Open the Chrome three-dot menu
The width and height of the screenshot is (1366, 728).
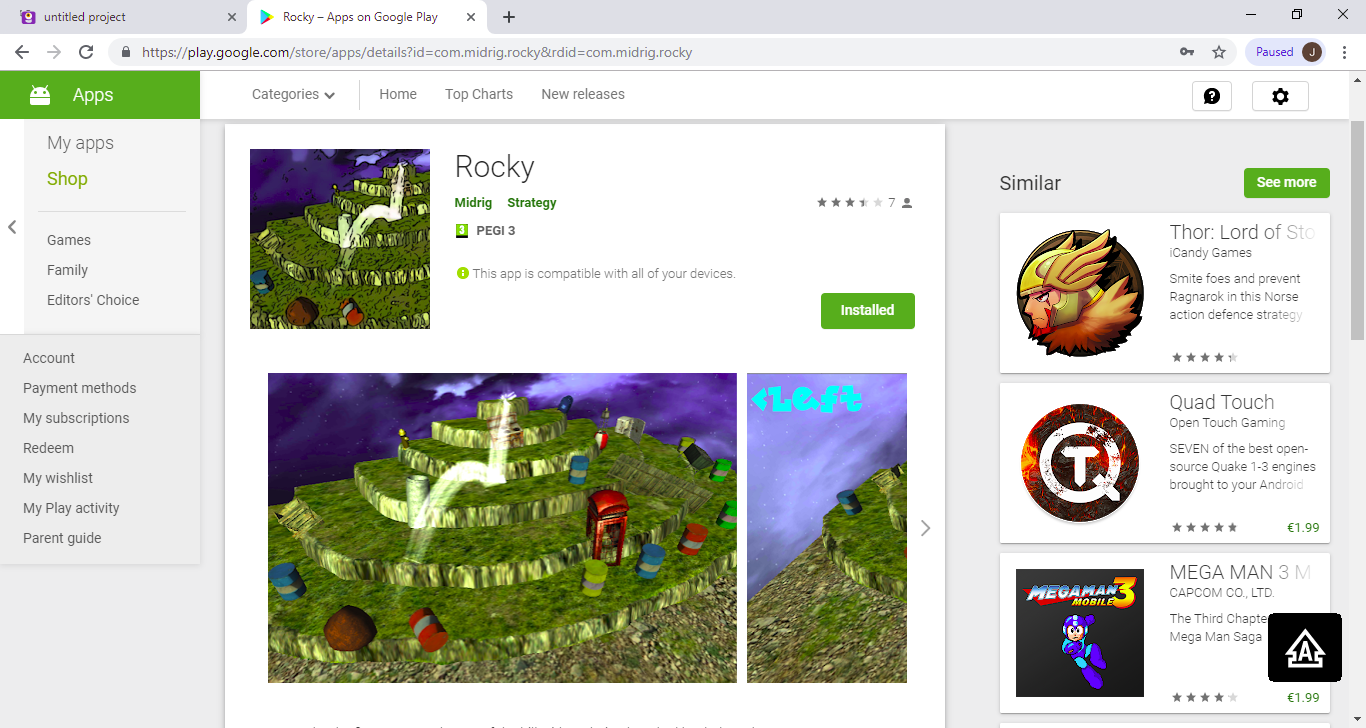click(1345, 52)
